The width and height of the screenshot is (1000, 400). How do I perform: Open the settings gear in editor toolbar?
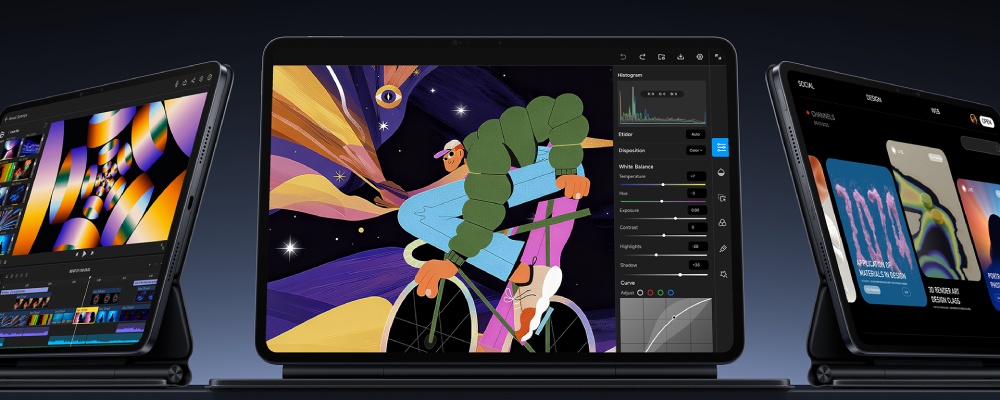700,57
